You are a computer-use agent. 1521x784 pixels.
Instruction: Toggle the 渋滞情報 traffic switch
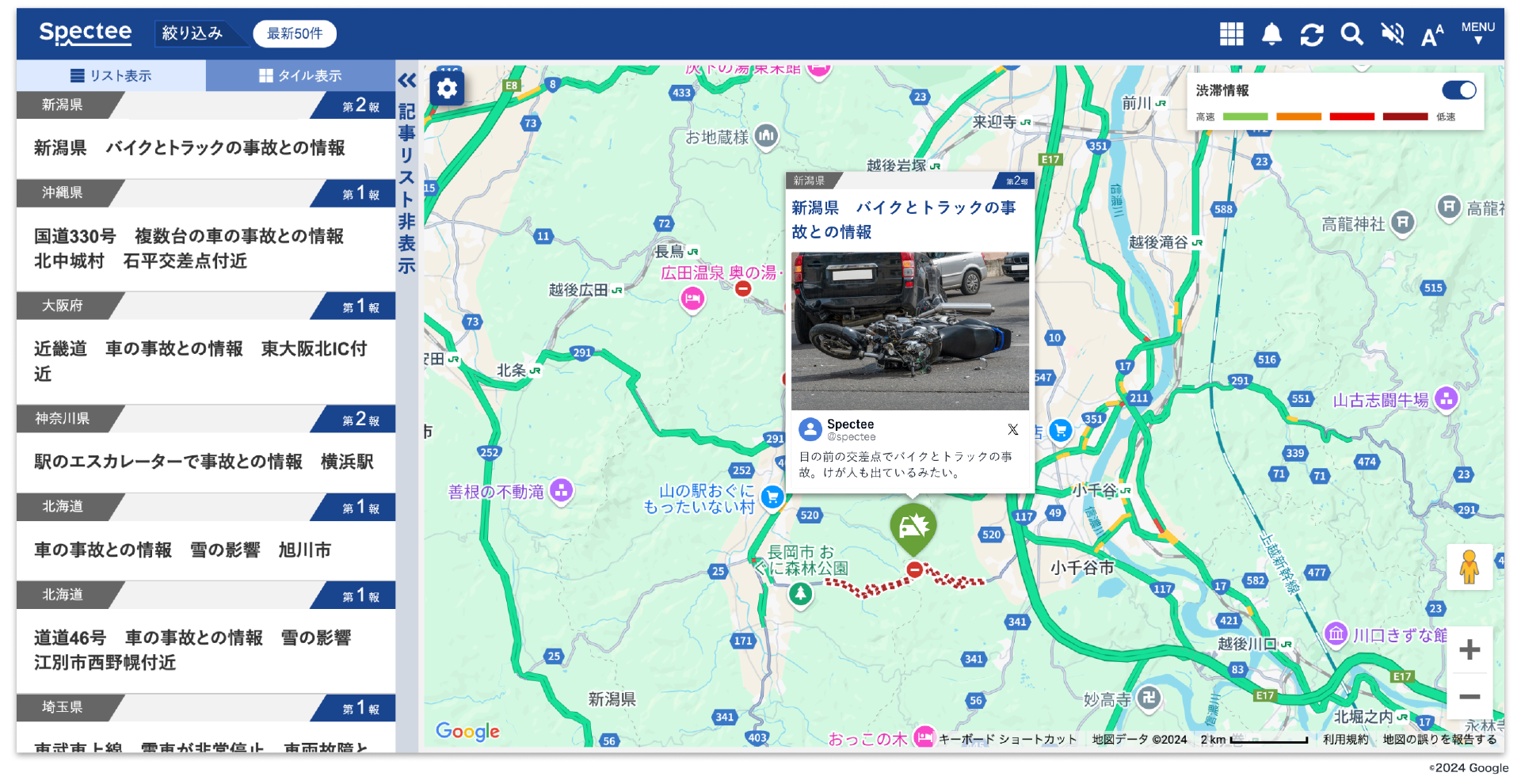(x=1459, y=90)
